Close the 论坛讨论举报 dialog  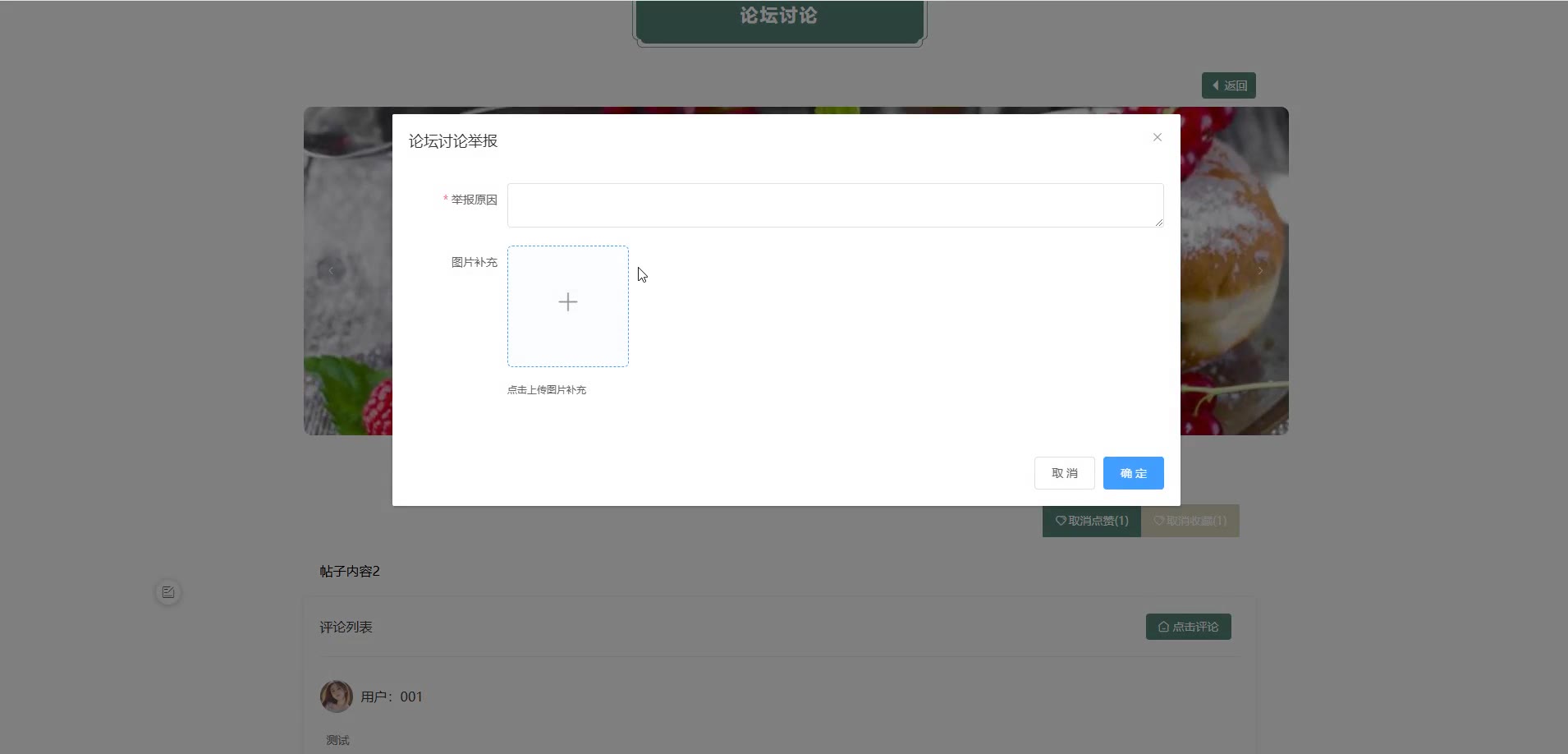pos(1157,137)
